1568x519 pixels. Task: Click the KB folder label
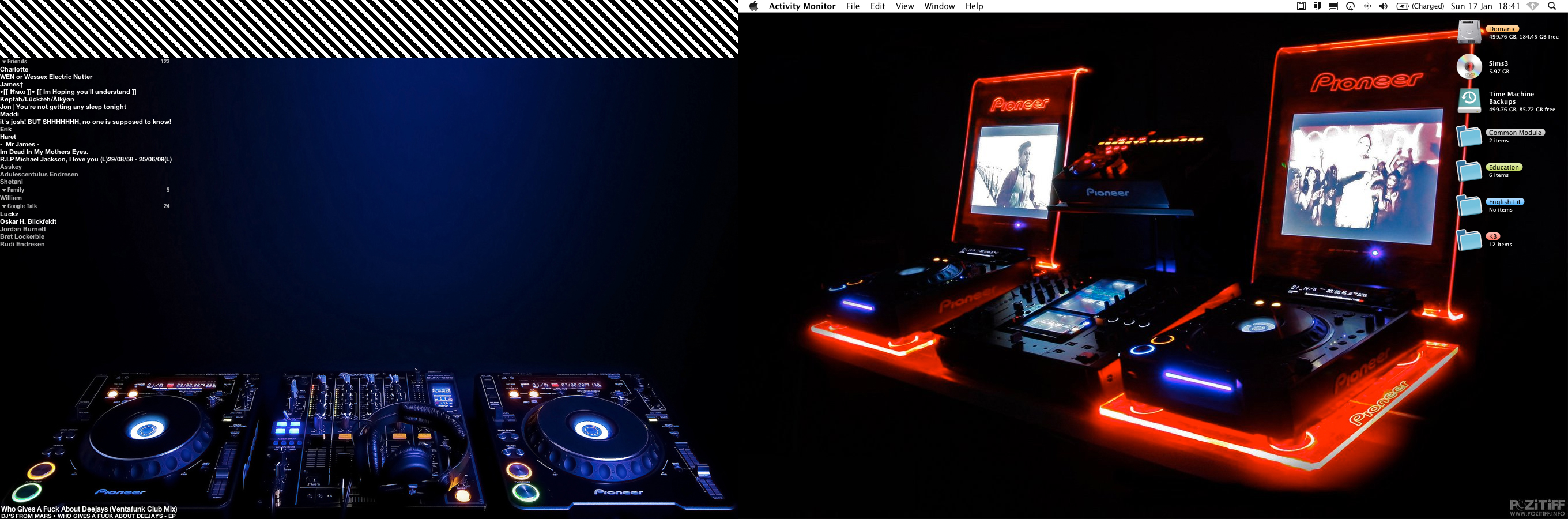[x=1492, y=236]
